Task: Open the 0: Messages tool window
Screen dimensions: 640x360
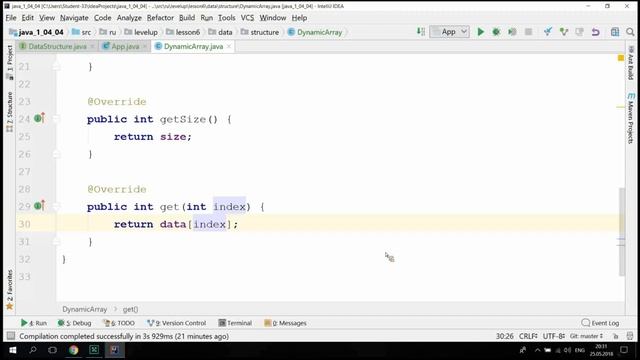Action: 285,323
